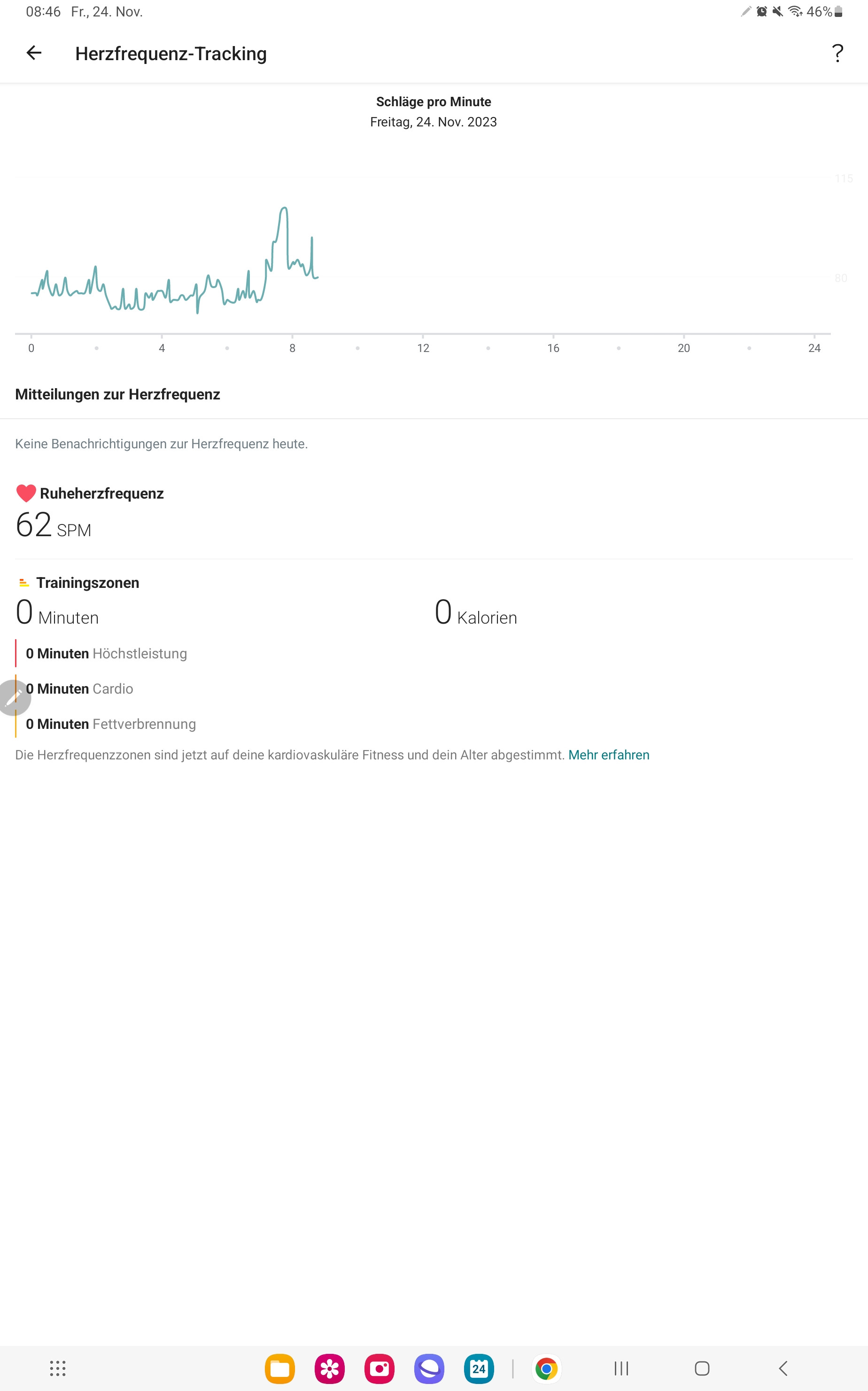Open the floating pencil edit handle

point(13,697)
